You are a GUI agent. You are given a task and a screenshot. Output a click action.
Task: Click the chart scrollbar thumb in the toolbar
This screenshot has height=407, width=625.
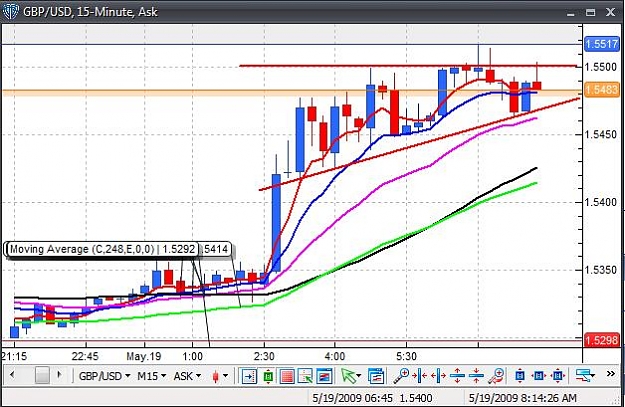pyautogui.click(x=42, y=375)
